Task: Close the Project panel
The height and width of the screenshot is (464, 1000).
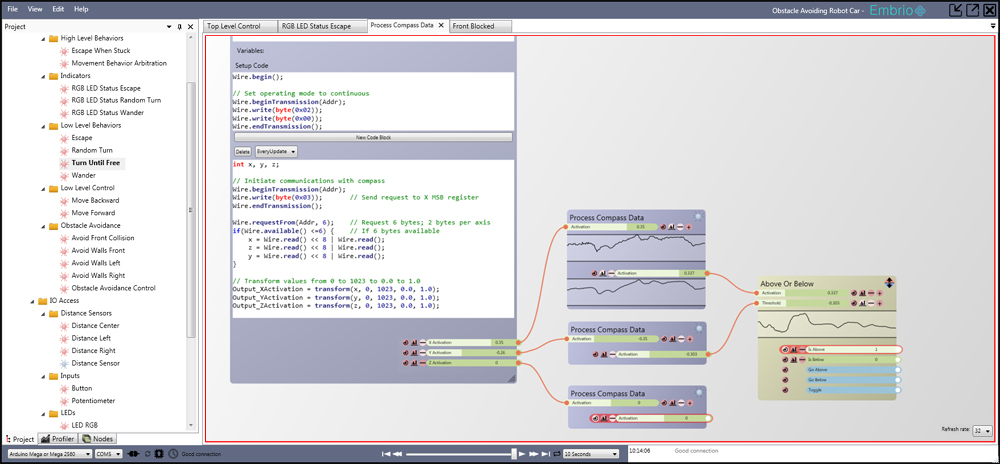Action: (x=190, y=27)
